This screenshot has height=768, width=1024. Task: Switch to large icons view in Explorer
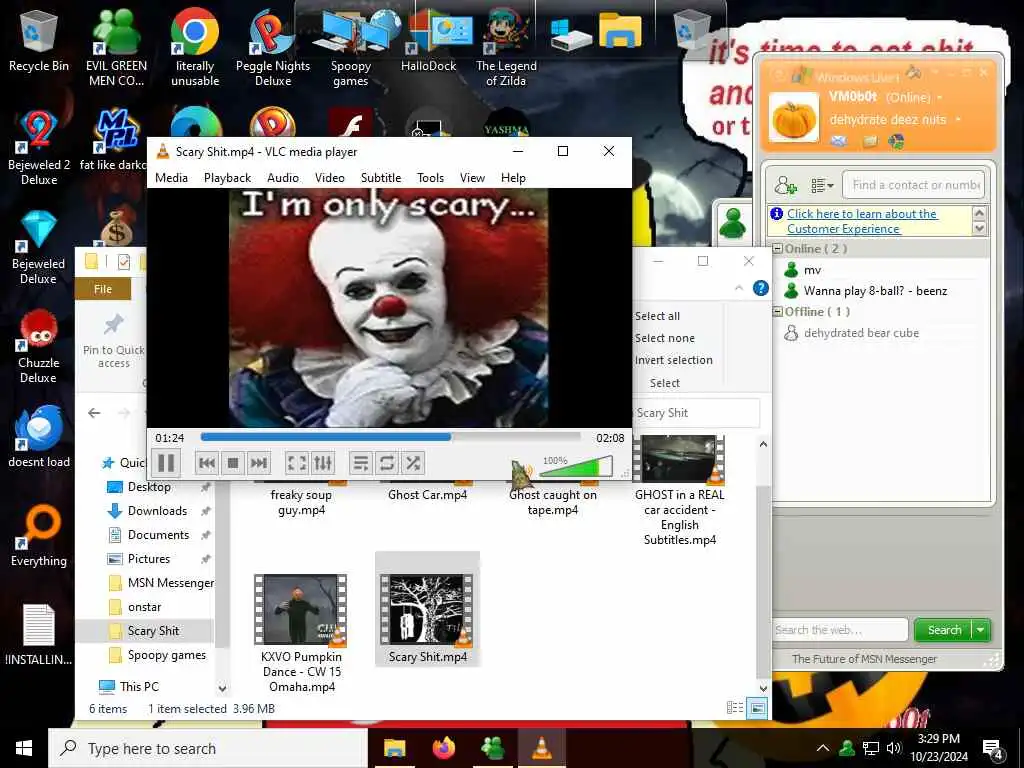pos(757,708)
